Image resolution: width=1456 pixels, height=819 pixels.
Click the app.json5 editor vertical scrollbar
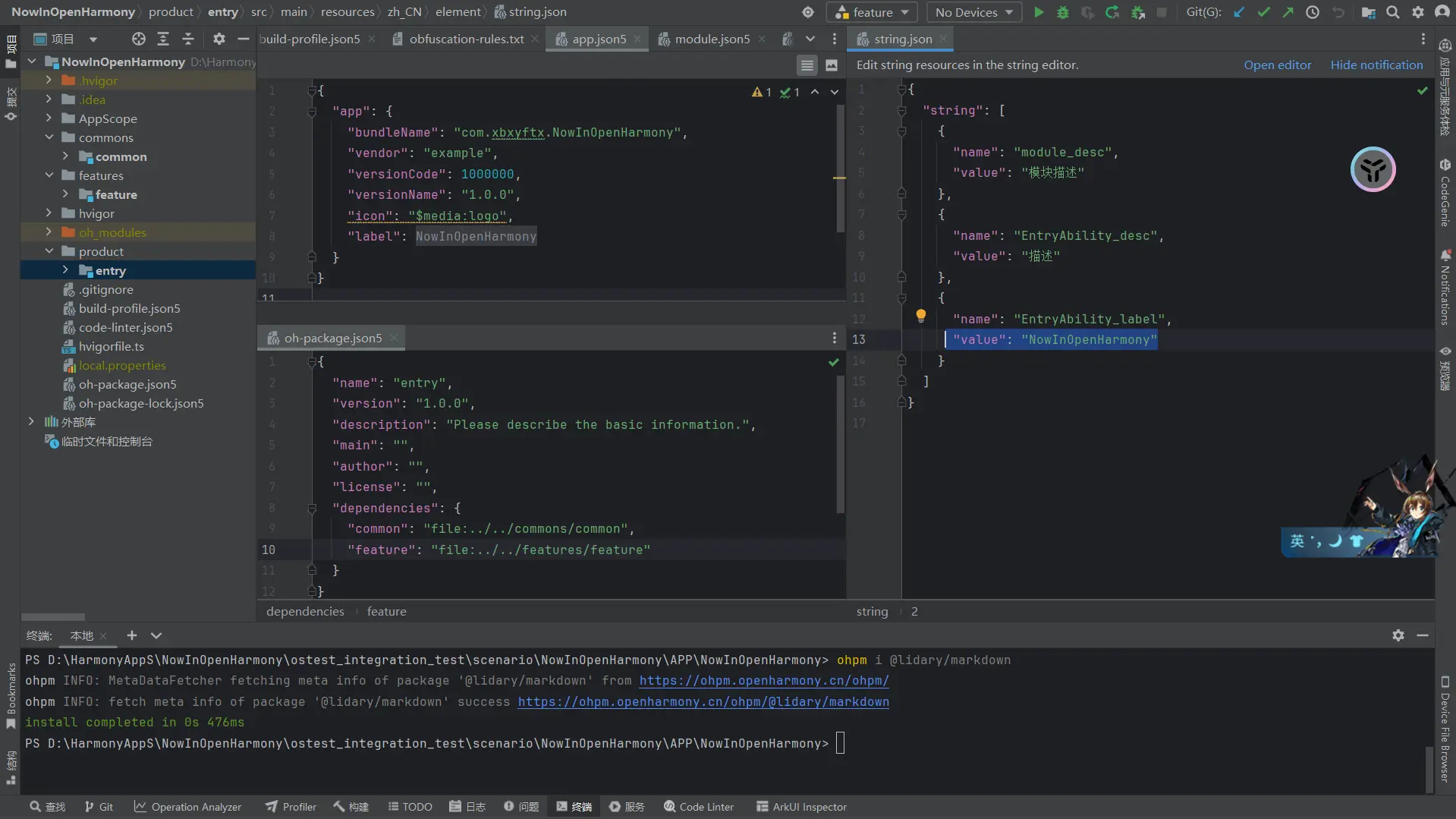[x=840, y=167]
